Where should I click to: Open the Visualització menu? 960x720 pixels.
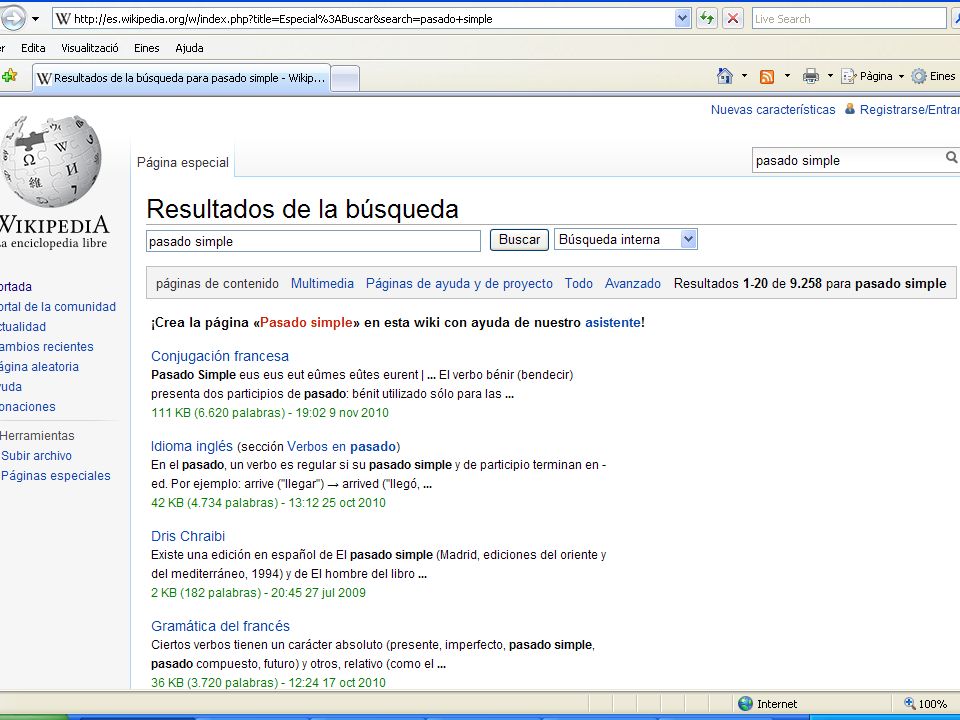click(x=89, y=48)
